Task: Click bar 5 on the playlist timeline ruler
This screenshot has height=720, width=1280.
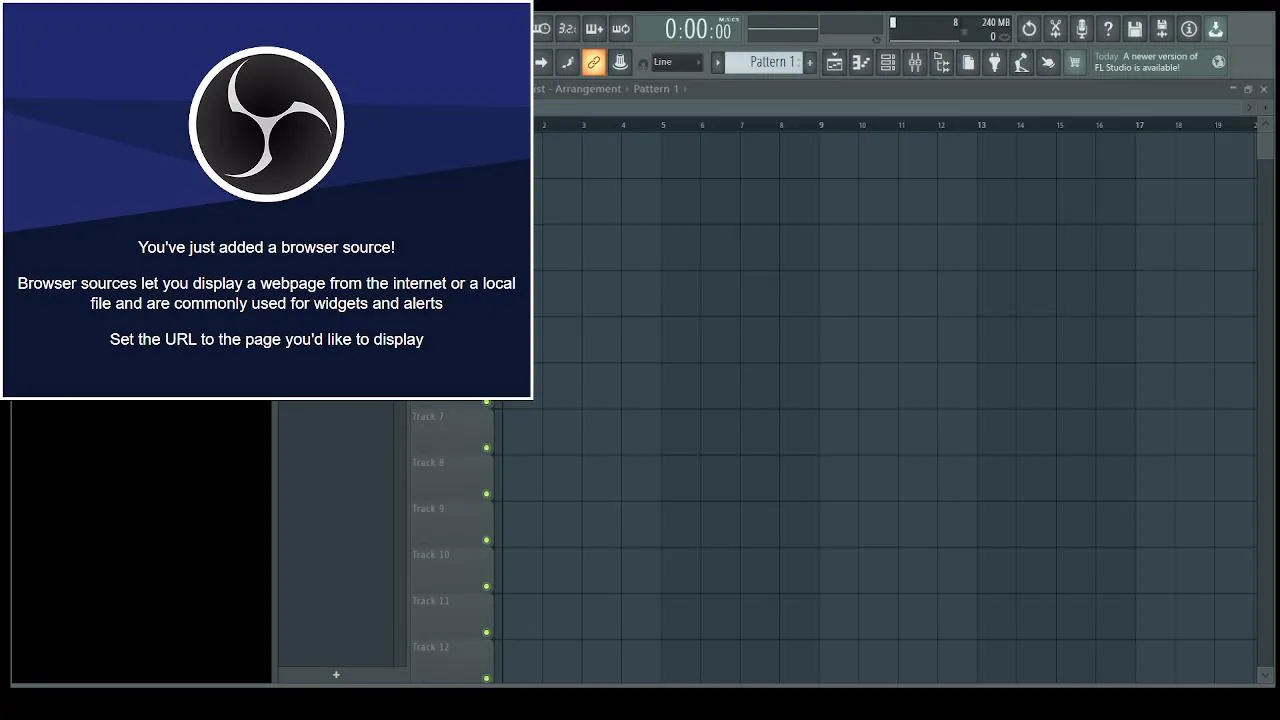Action: 662,125
